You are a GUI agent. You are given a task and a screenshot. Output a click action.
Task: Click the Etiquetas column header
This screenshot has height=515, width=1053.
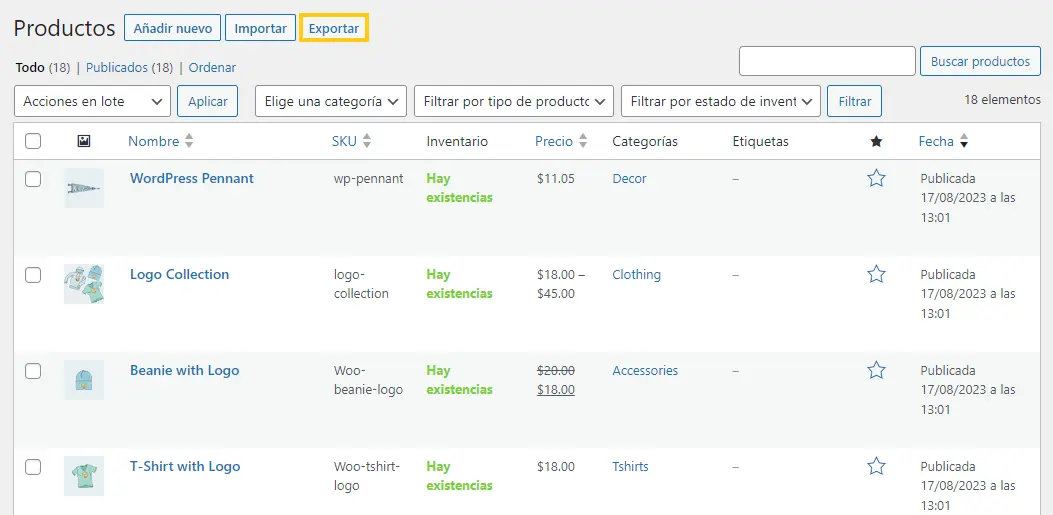click(761, 141)
